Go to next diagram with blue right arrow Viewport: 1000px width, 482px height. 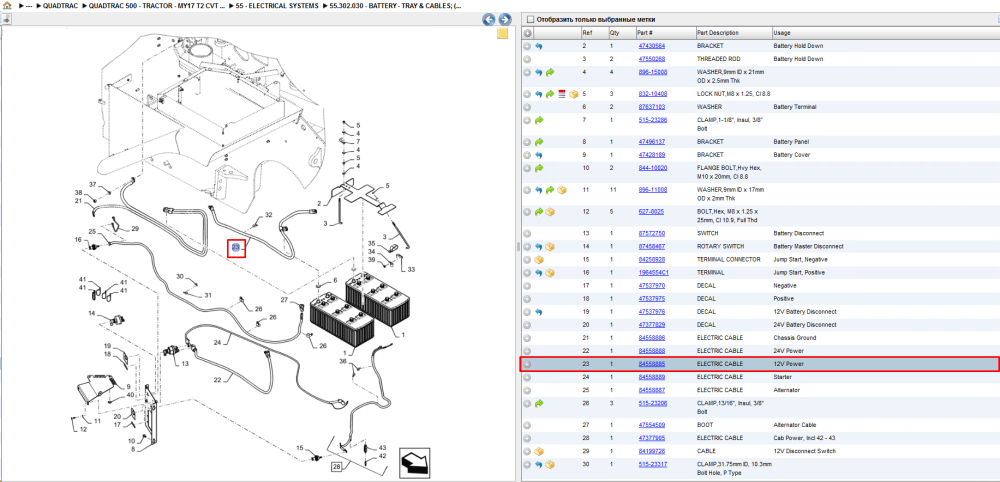coord(504,19)
